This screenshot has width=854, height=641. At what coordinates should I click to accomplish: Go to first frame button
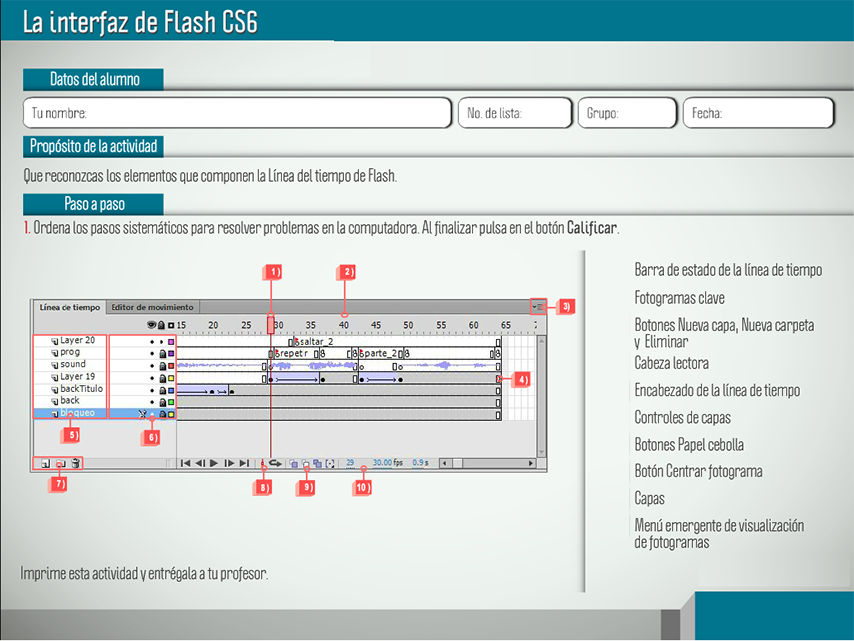click(x=185, y=464)
